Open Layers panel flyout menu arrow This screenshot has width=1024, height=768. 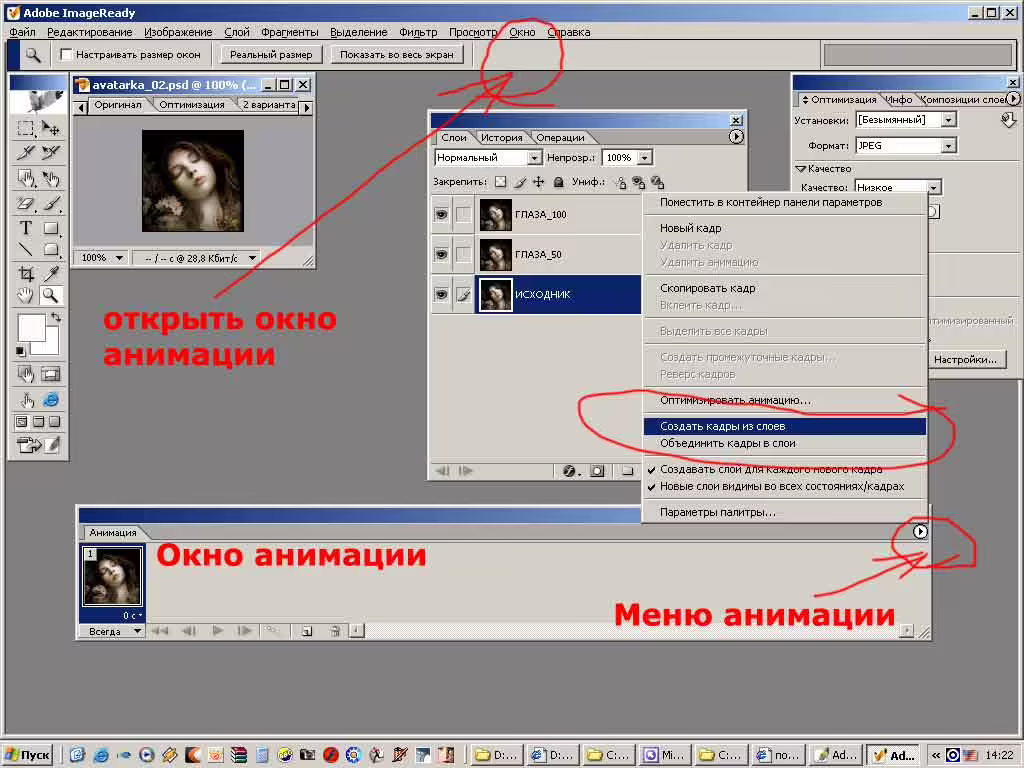click(x=736, y=136)
